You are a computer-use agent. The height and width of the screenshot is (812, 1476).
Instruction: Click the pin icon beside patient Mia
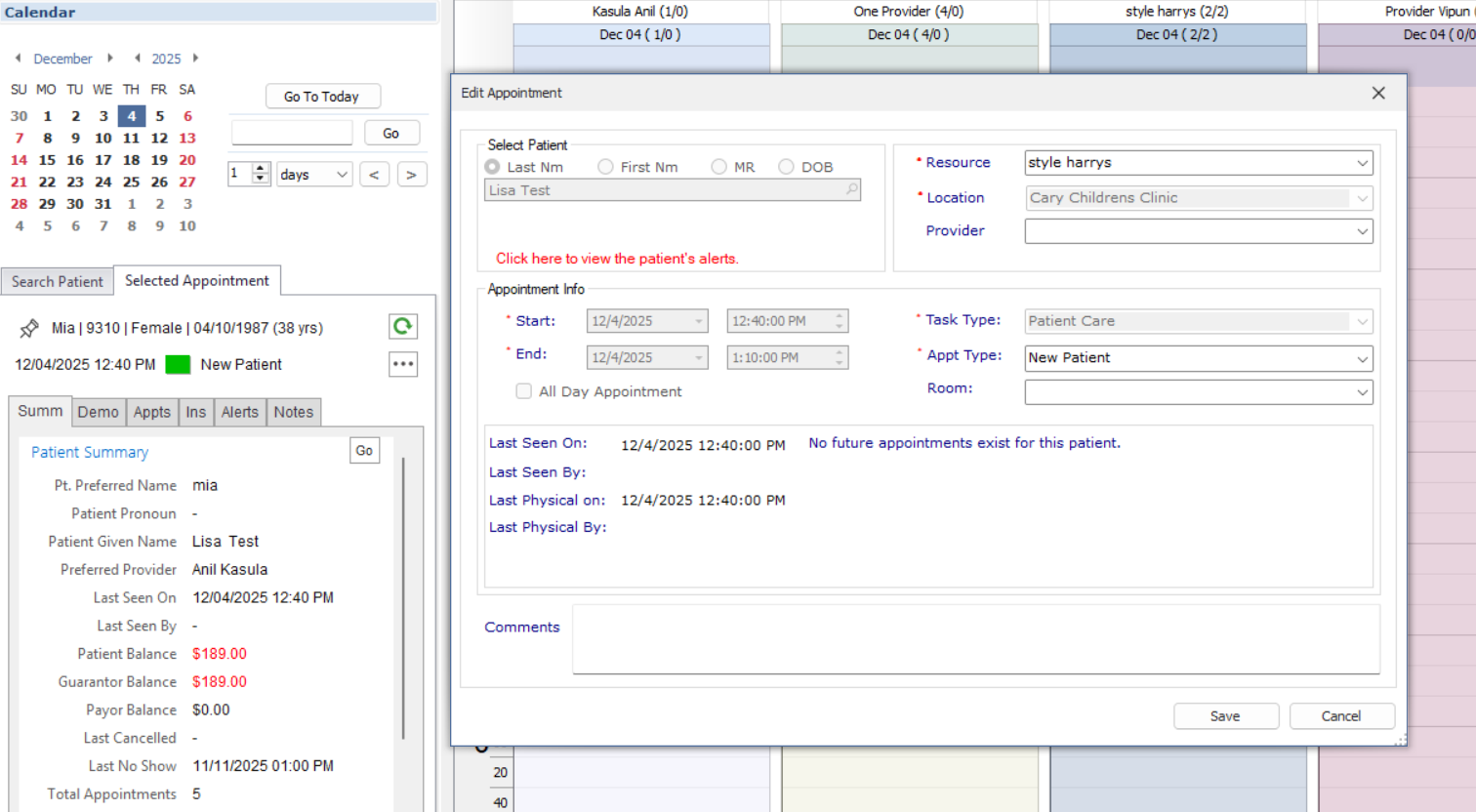[29, 328]
